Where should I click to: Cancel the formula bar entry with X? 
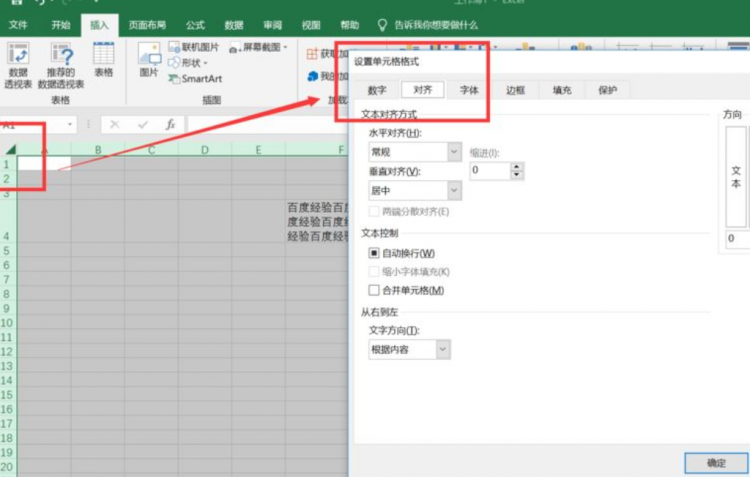(x=114, y=125)
